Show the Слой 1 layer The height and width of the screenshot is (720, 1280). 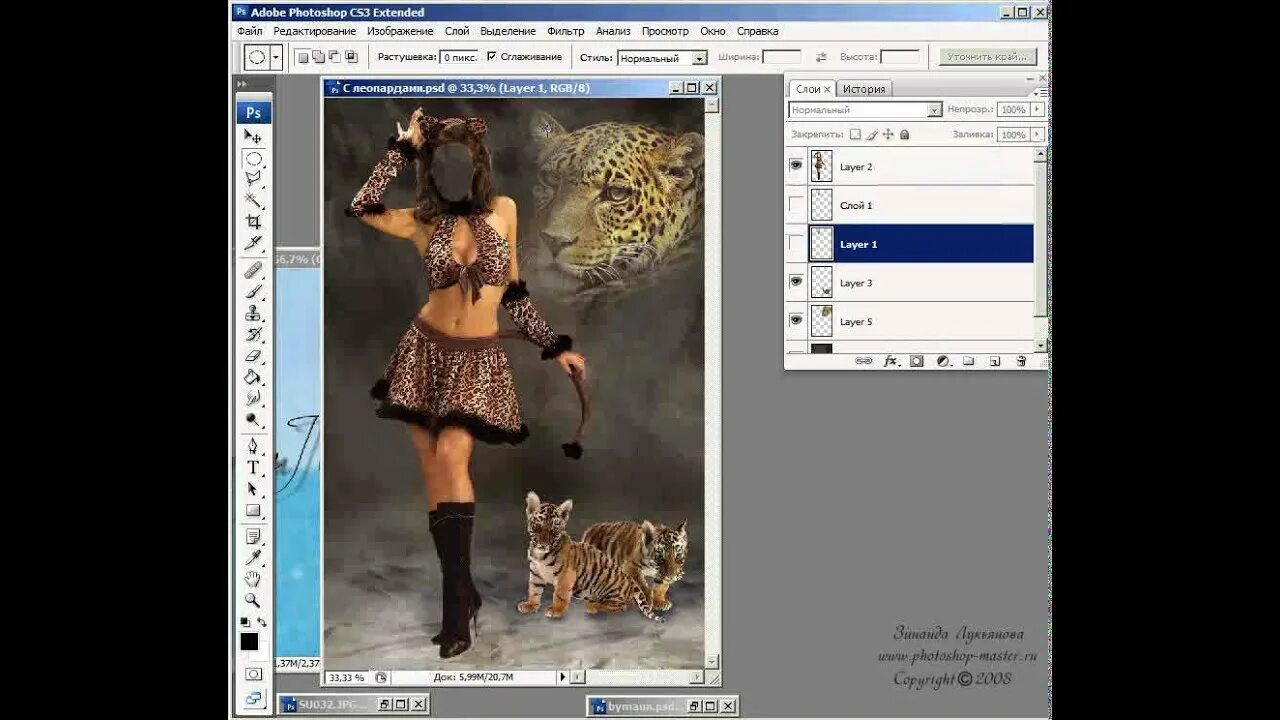point(796,205)
